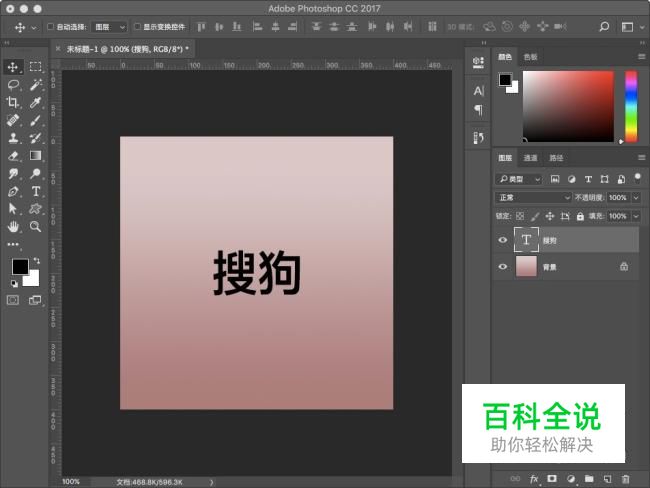
Task: Click the hue spectrum slider
Action: [631, 105]
